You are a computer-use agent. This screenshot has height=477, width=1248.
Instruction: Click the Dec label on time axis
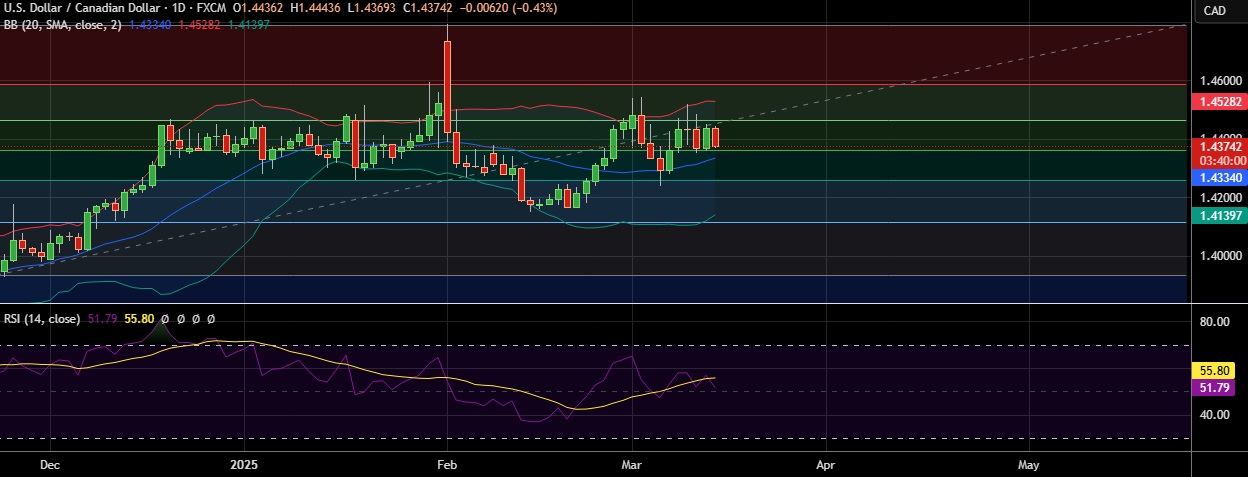pos(51,465)
